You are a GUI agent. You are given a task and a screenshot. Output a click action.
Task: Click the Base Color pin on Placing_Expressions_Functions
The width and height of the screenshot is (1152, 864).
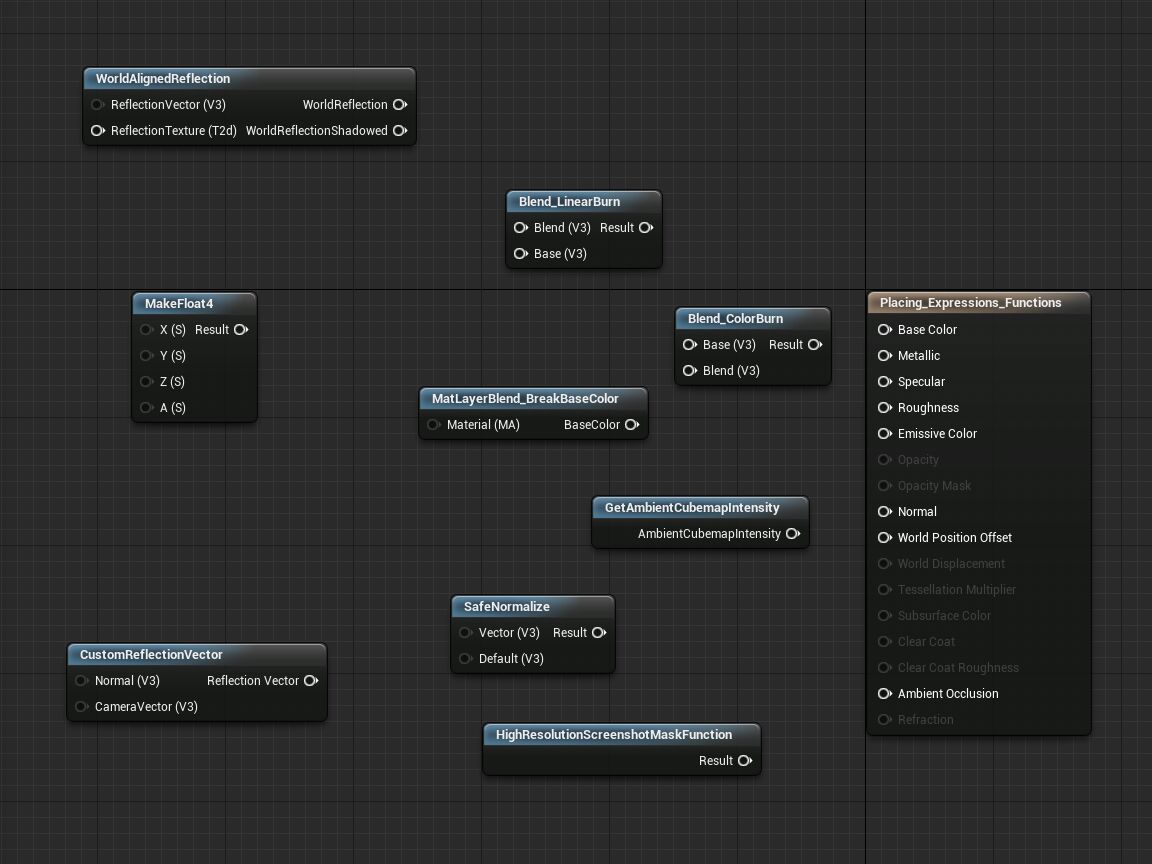(885, 329)
